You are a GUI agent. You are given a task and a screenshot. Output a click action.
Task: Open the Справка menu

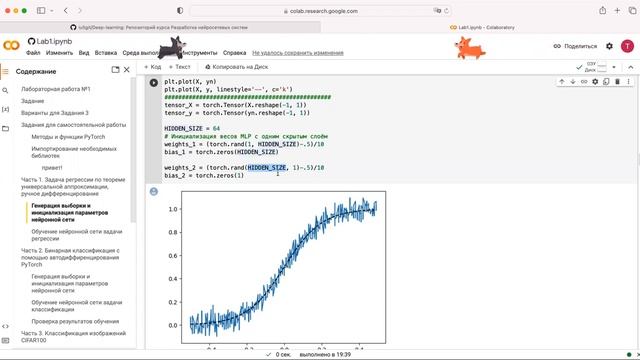234,53
